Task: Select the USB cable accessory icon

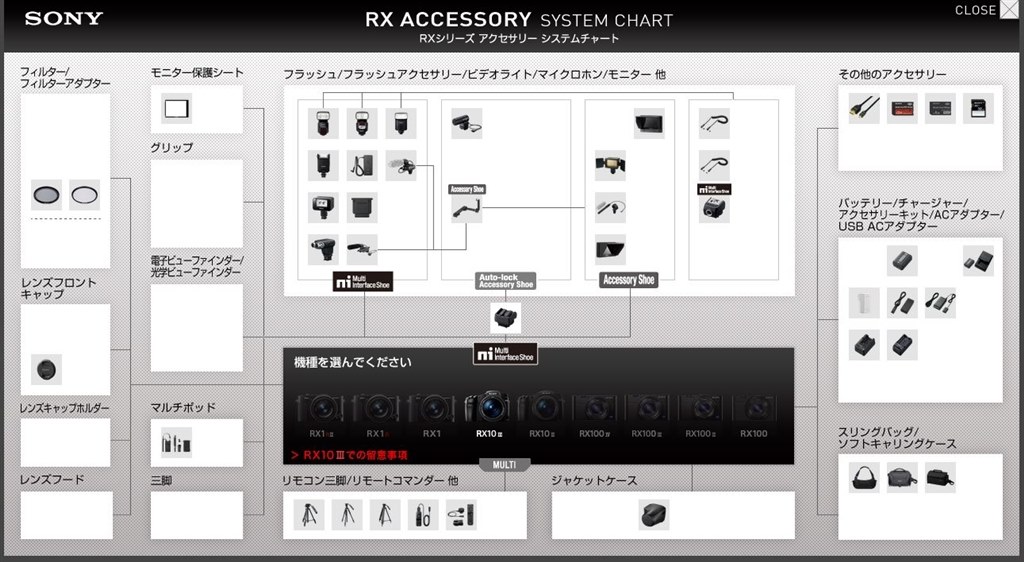Action: (864, 108)
